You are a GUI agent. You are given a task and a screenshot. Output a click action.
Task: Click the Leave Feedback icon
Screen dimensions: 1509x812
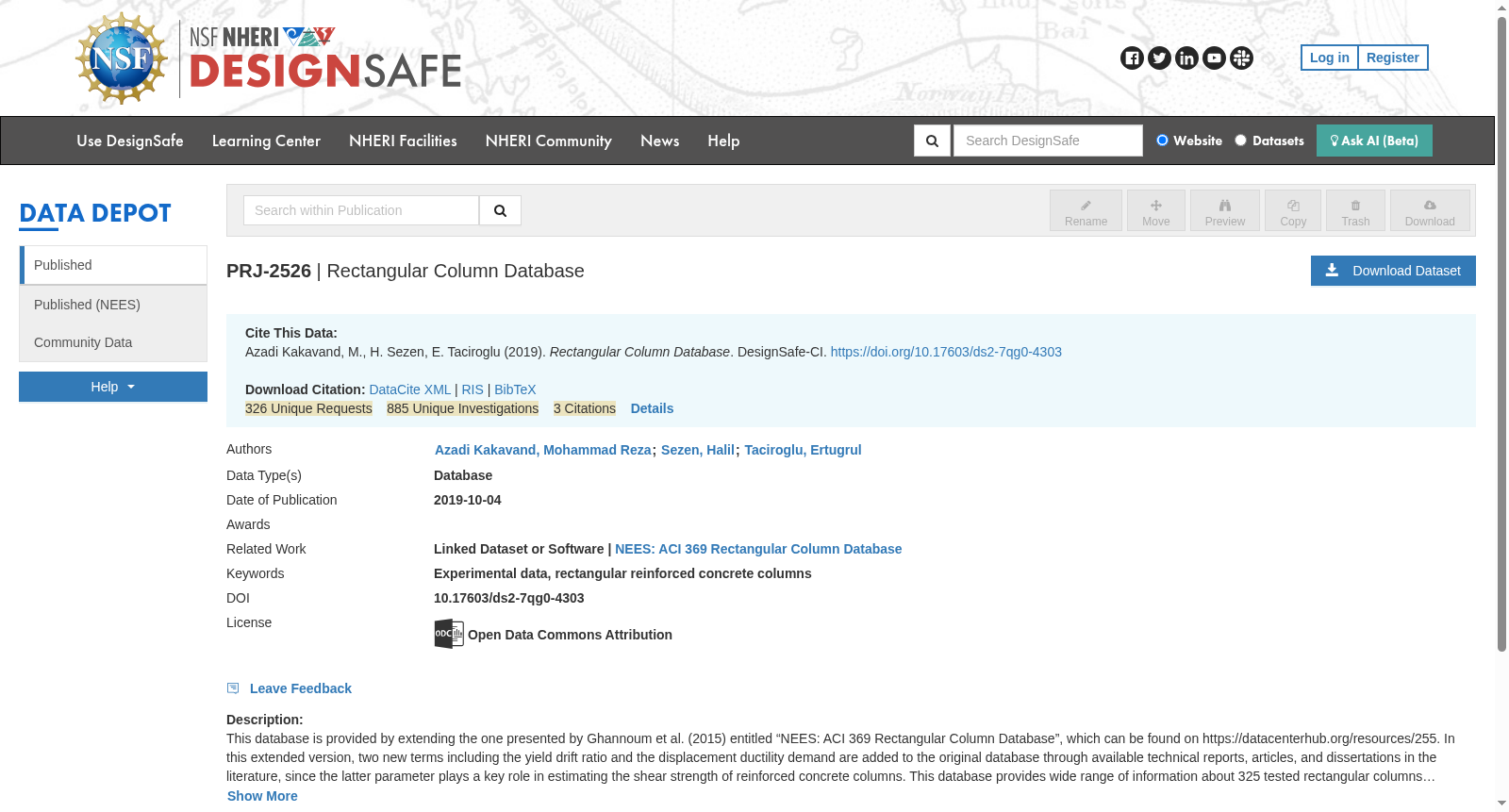[233, 688]
